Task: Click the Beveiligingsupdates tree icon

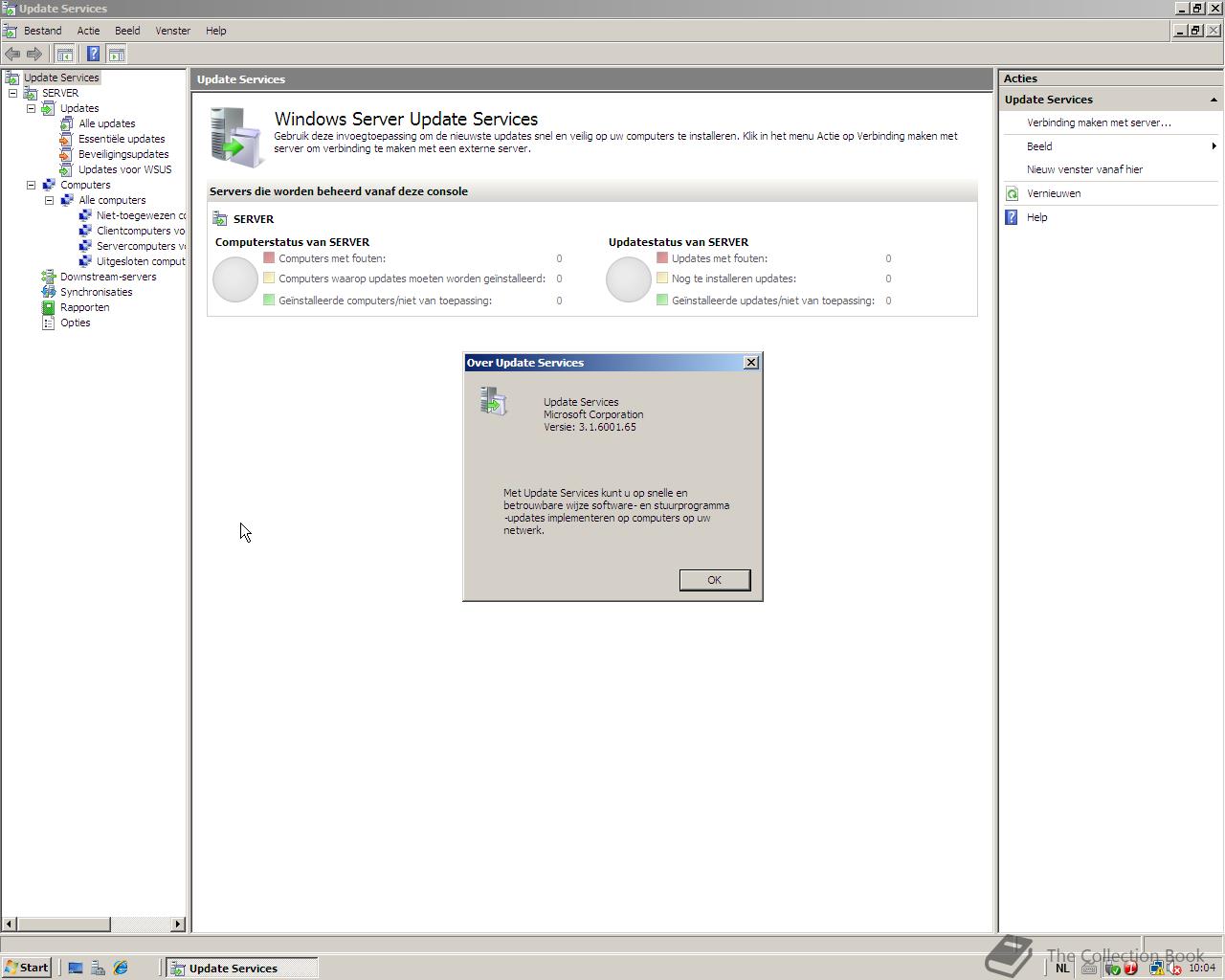Action: pos(66,154)
